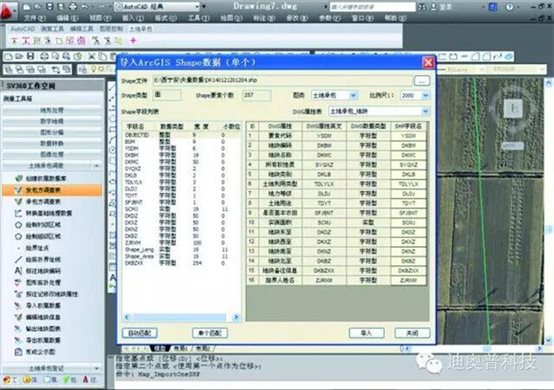554x390 pixels.
Task: Click the auto match button at dialog bottom-left
Action: click(x=140, y=333)
